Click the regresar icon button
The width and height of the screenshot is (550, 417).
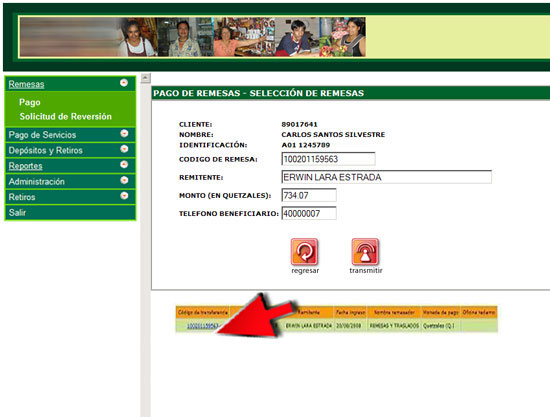(x=304, y=251)
